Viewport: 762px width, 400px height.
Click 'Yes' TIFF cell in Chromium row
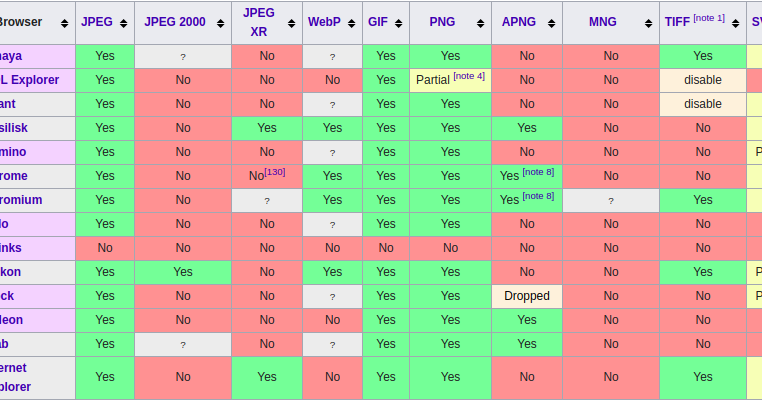click(x=703, y=200)
